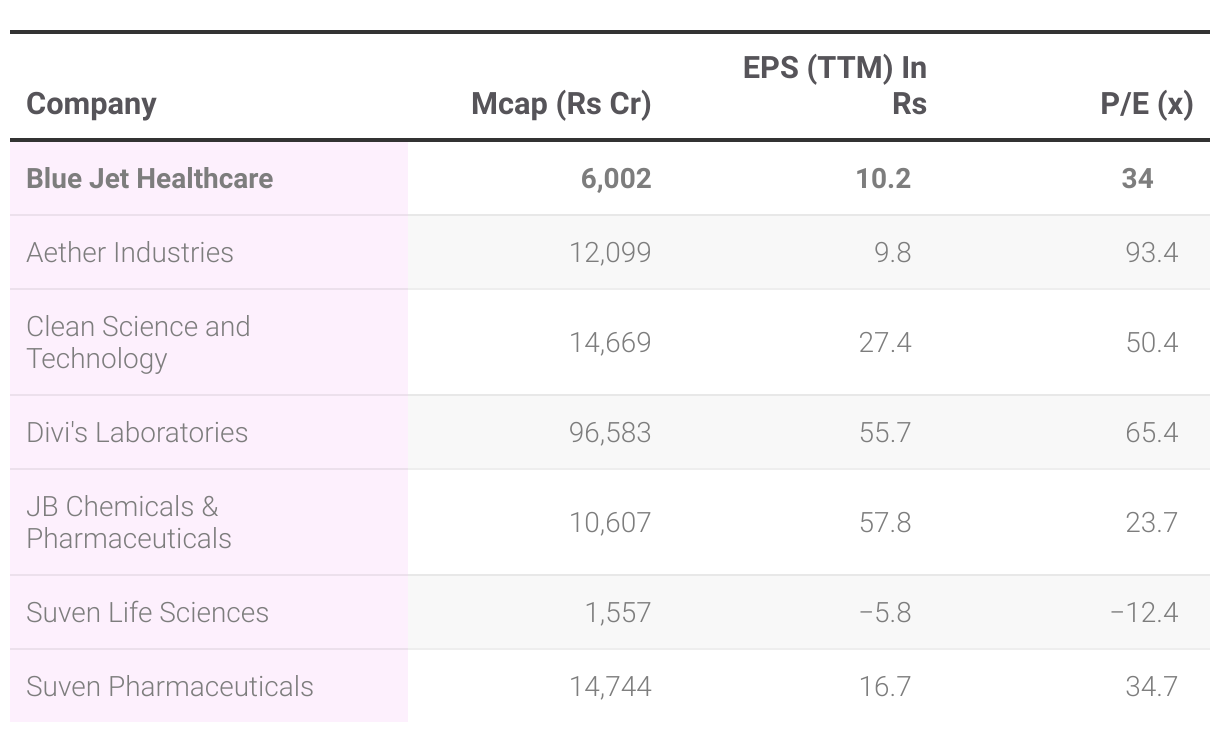Click Suven Pharmaceuticals P/E value 34.7
Image resolution: width=1220 pixels, height=732 pixels.
[1151, 686]
